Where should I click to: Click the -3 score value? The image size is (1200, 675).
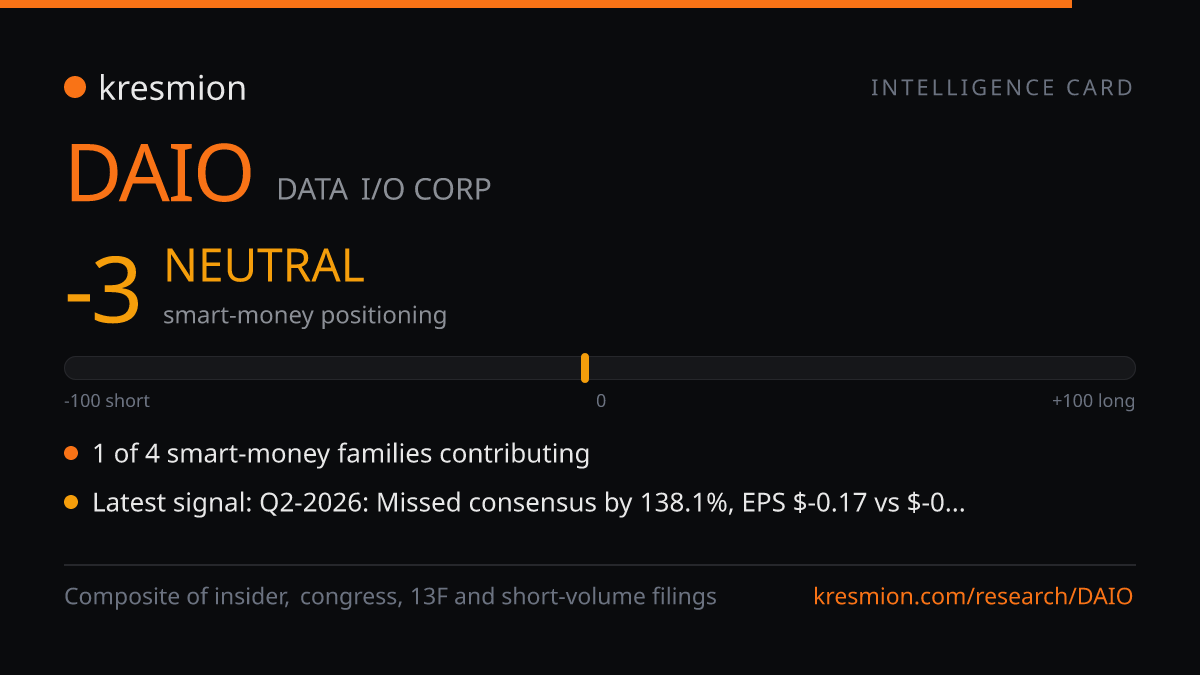pyautogui.click(x=102, y=296)
